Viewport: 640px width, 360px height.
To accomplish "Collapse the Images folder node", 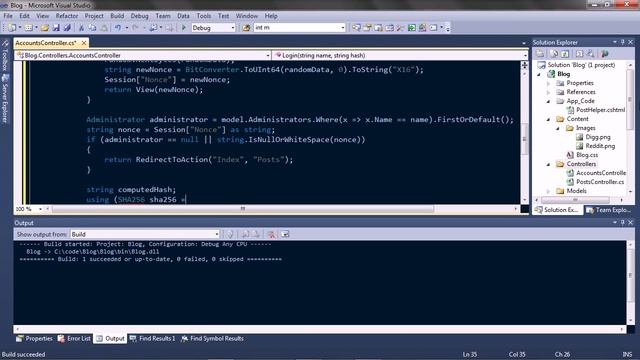I will [x=558, y=128].
